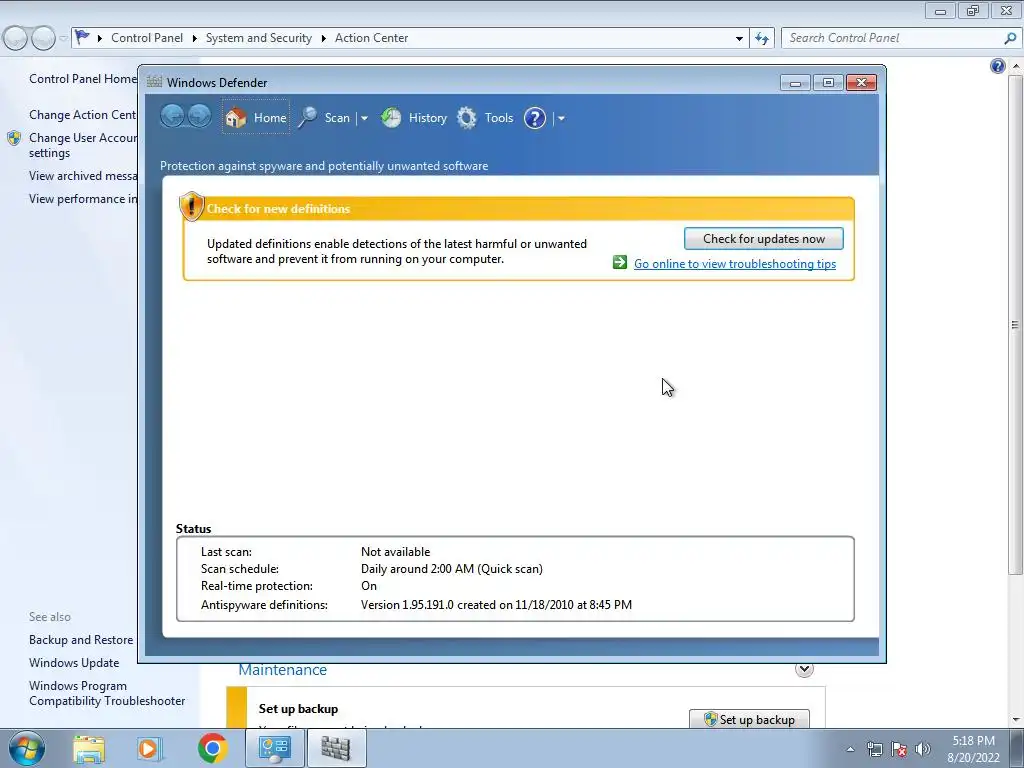
Task: Click the Defender help question-mark icon
Action: point(535,118)
